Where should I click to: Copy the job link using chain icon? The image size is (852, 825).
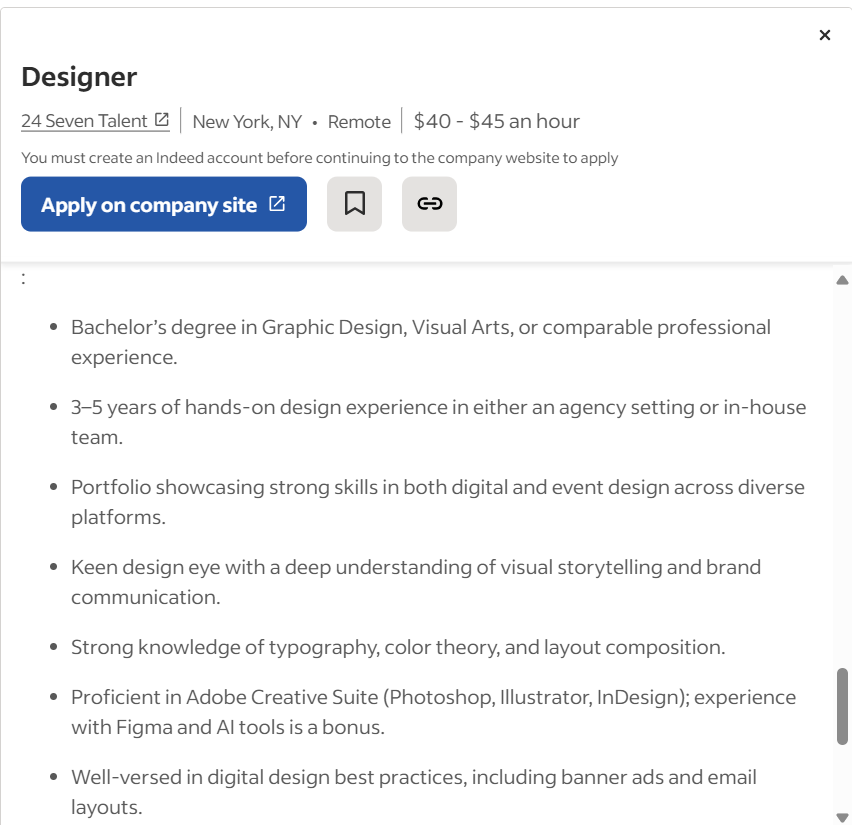click(429, 204)
